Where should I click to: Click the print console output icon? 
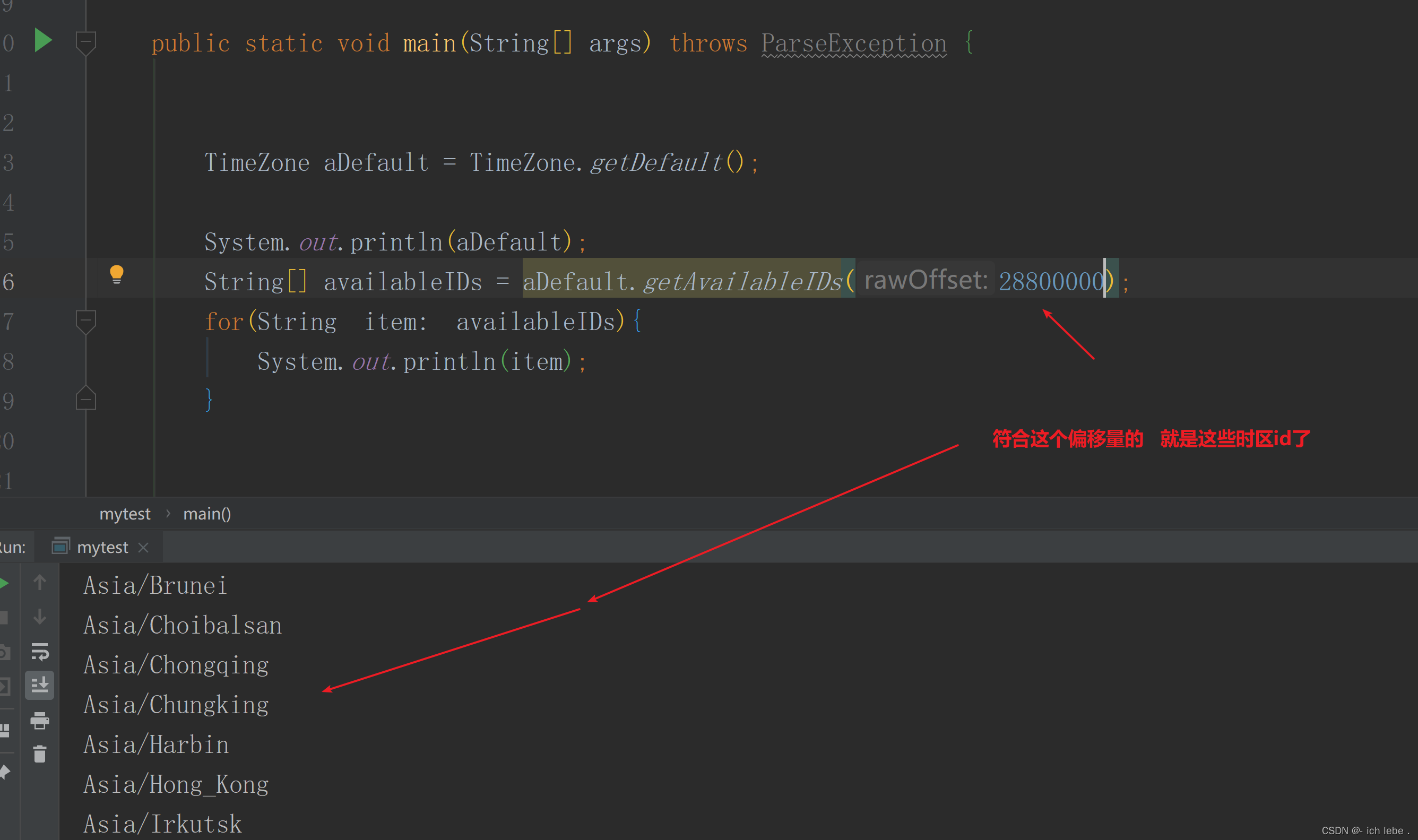click(x=40, y=721)
